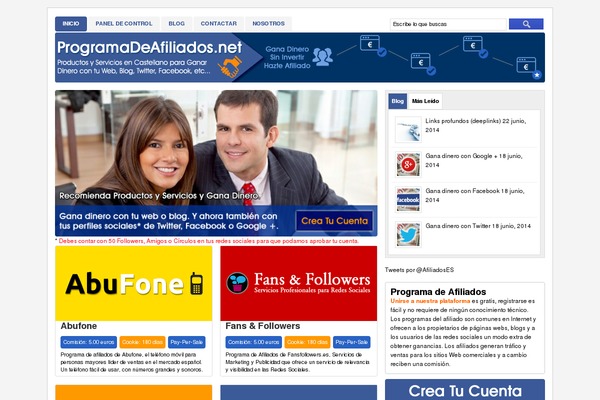Open the CONTACTAR menu item
Viewport: 600px width, 400px height.
pos(218,24)
